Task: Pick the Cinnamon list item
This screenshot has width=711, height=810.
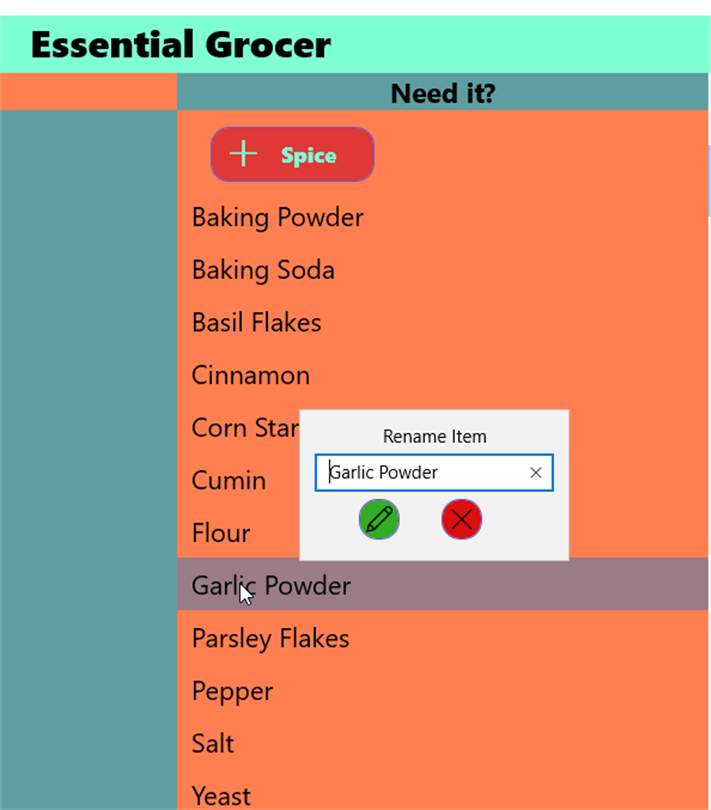Action: tap(251, 376)
